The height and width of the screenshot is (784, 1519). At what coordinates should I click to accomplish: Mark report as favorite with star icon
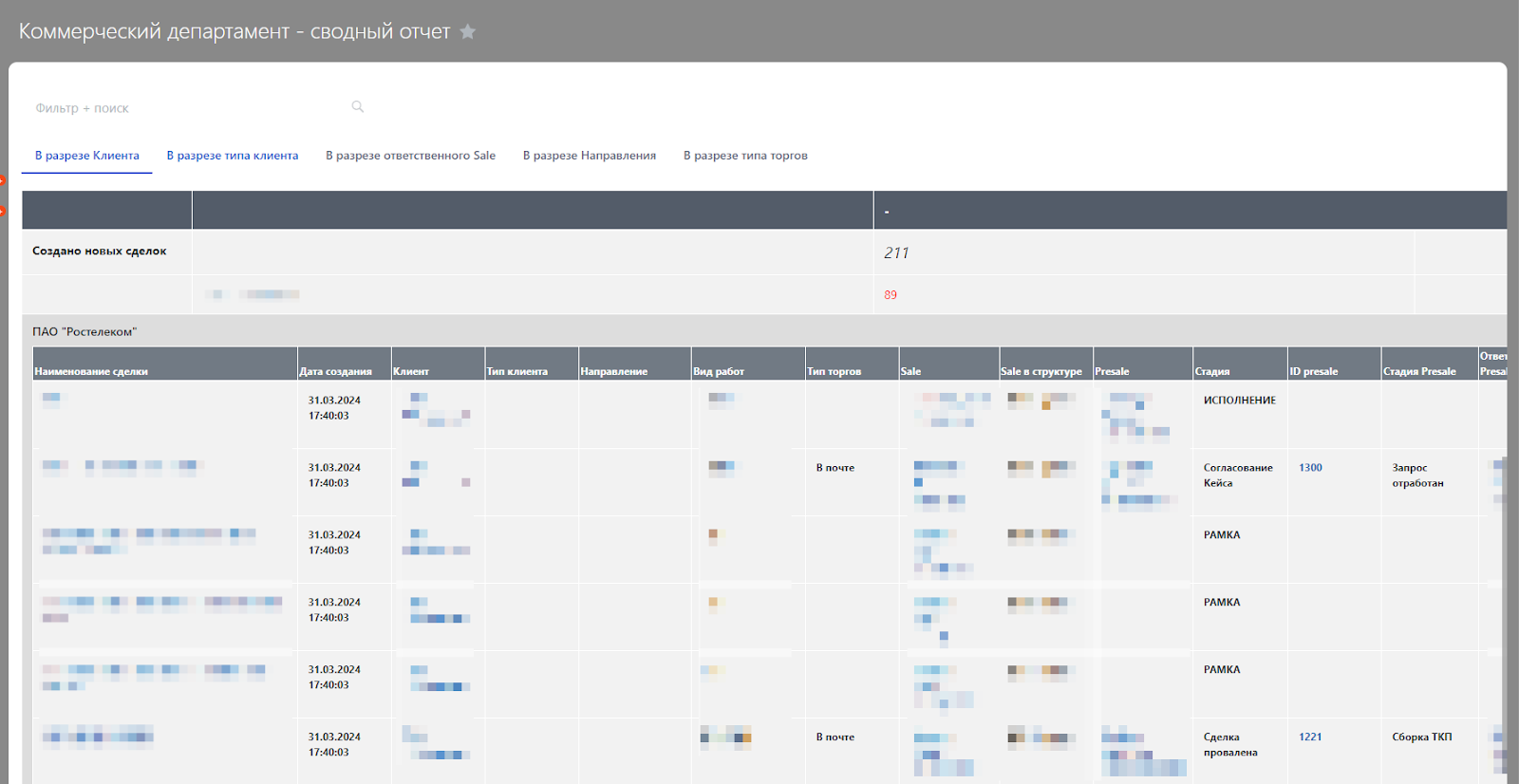(467, 31)
